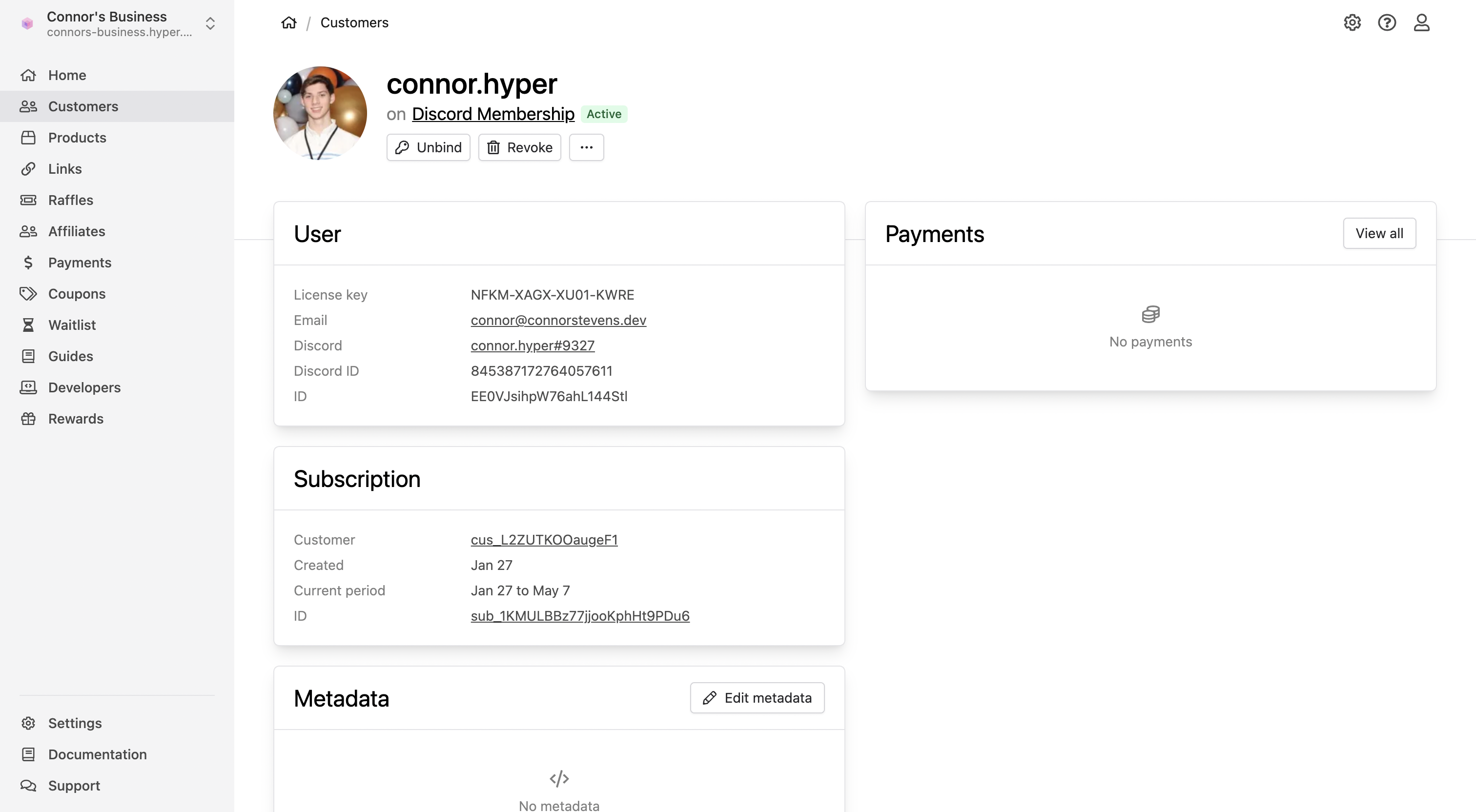Click the Rewards gift icon
1476x812 pixels.
[28, 419]
